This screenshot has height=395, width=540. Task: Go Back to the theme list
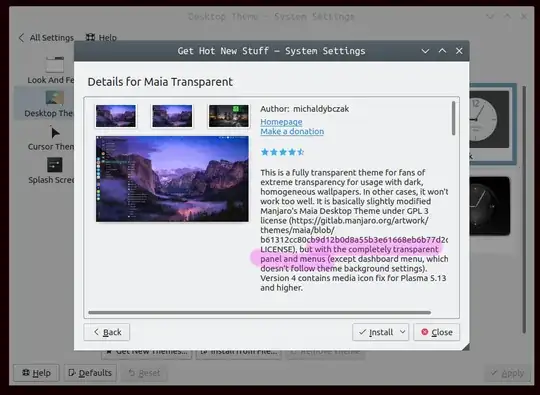coord(107,332)
